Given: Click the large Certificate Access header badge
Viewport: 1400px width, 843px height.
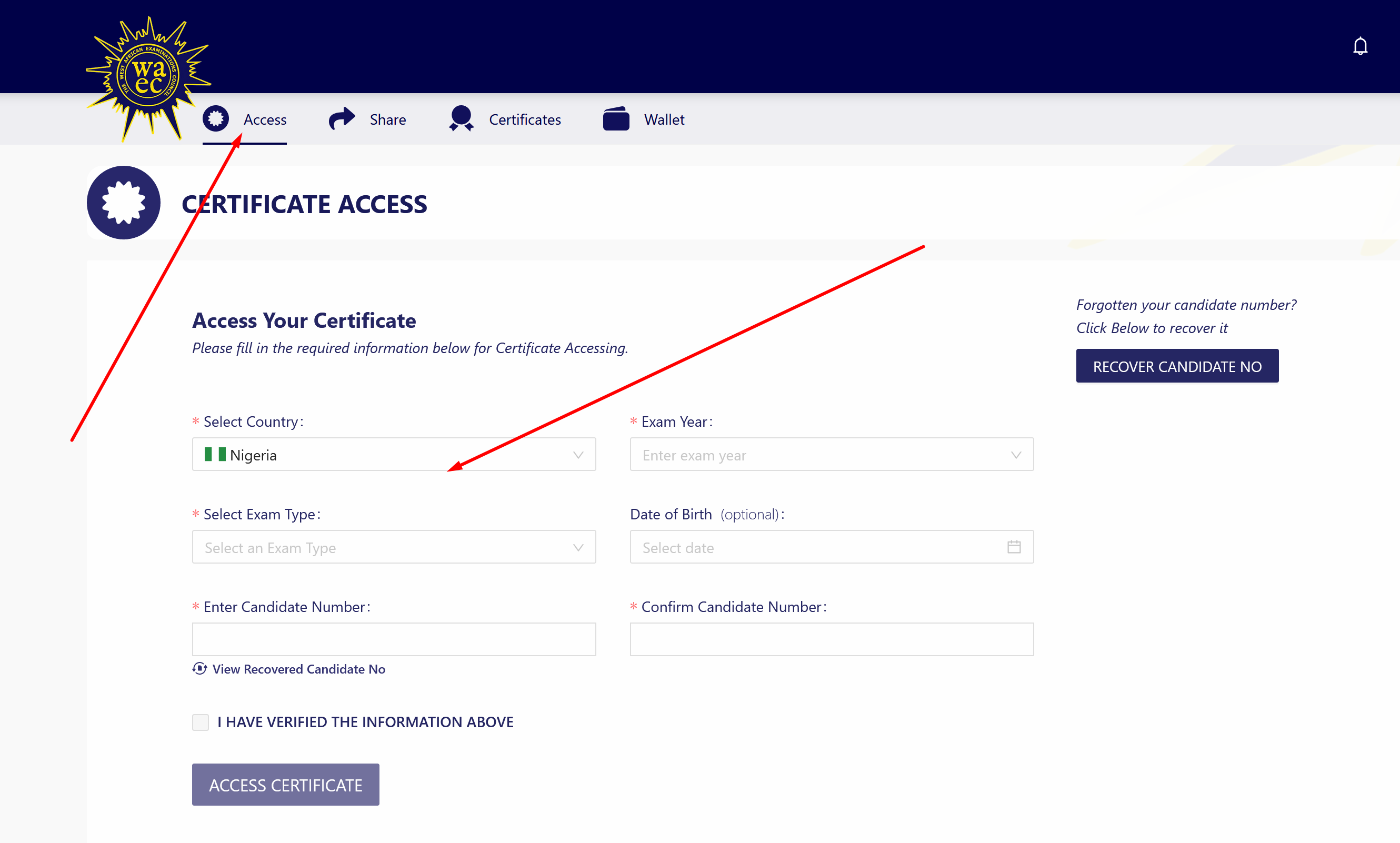Looking at the screenshot, I should pos(124,203).
